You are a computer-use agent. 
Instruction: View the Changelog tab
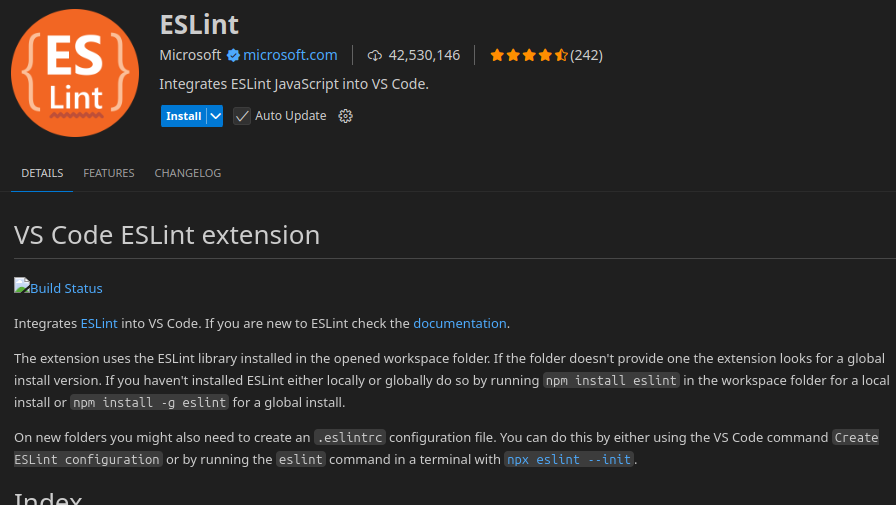click(188, 173)
